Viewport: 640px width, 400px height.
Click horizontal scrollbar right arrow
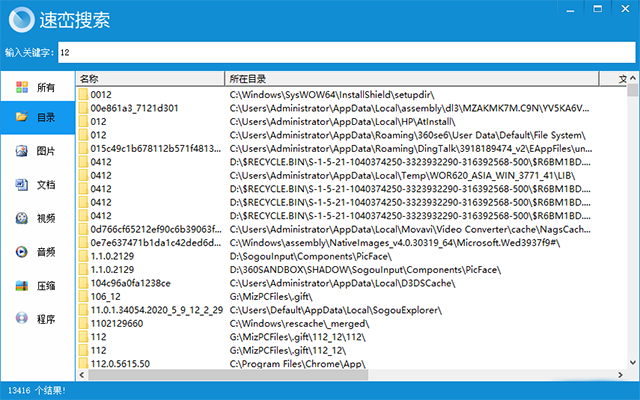pyautogui.click(x=620, y=375)
